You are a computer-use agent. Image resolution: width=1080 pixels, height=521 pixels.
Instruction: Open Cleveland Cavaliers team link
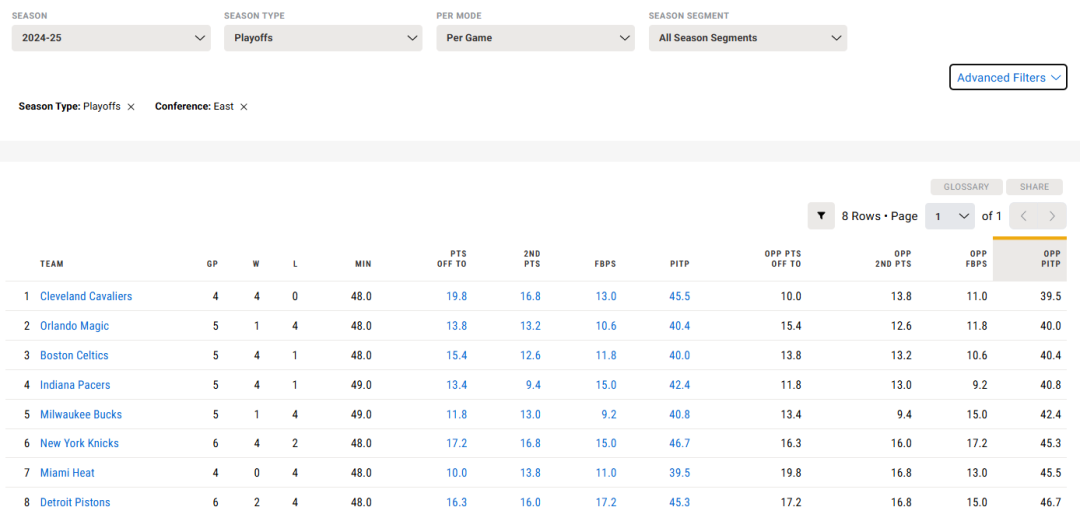[x=86, y=296]
